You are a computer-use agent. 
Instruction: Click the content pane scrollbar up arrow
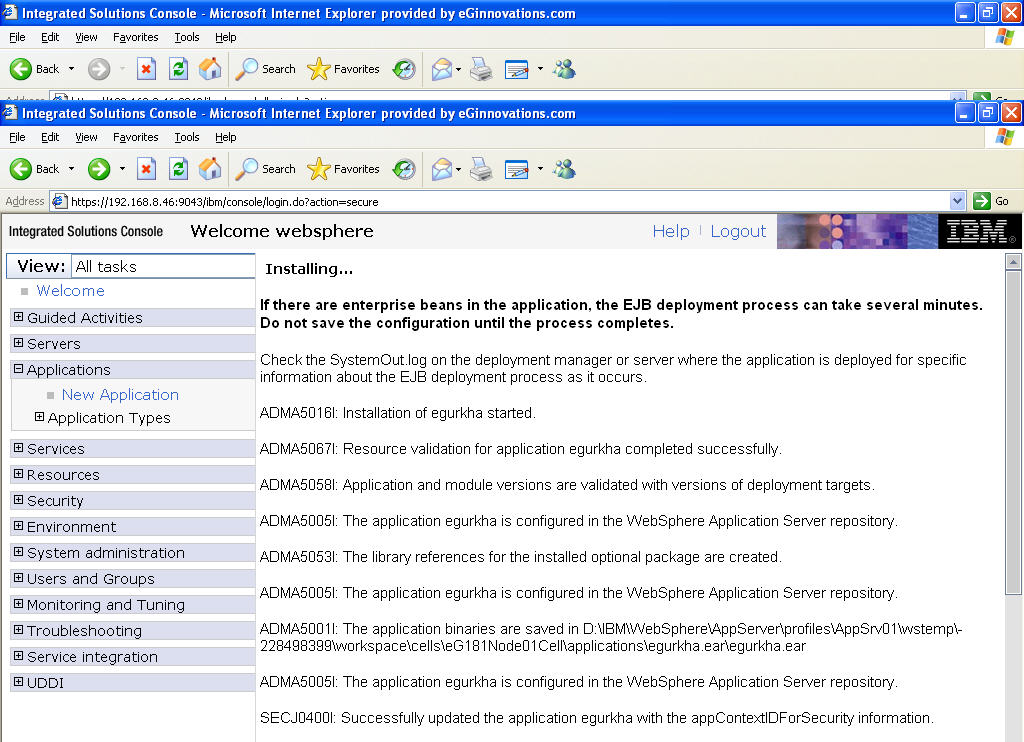[1013, 262]
